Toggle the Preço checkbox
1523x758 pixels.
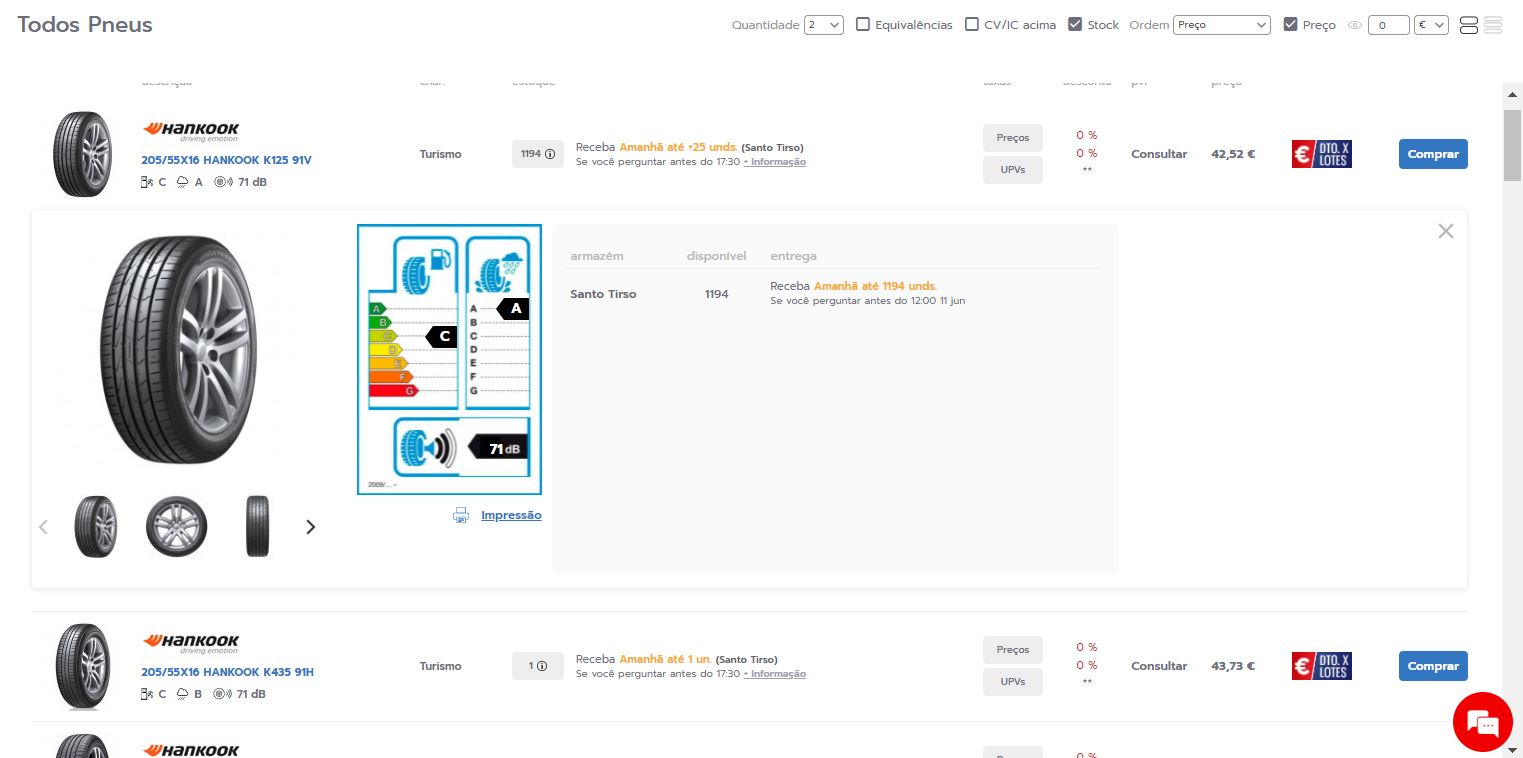[x=1291, y=24]
